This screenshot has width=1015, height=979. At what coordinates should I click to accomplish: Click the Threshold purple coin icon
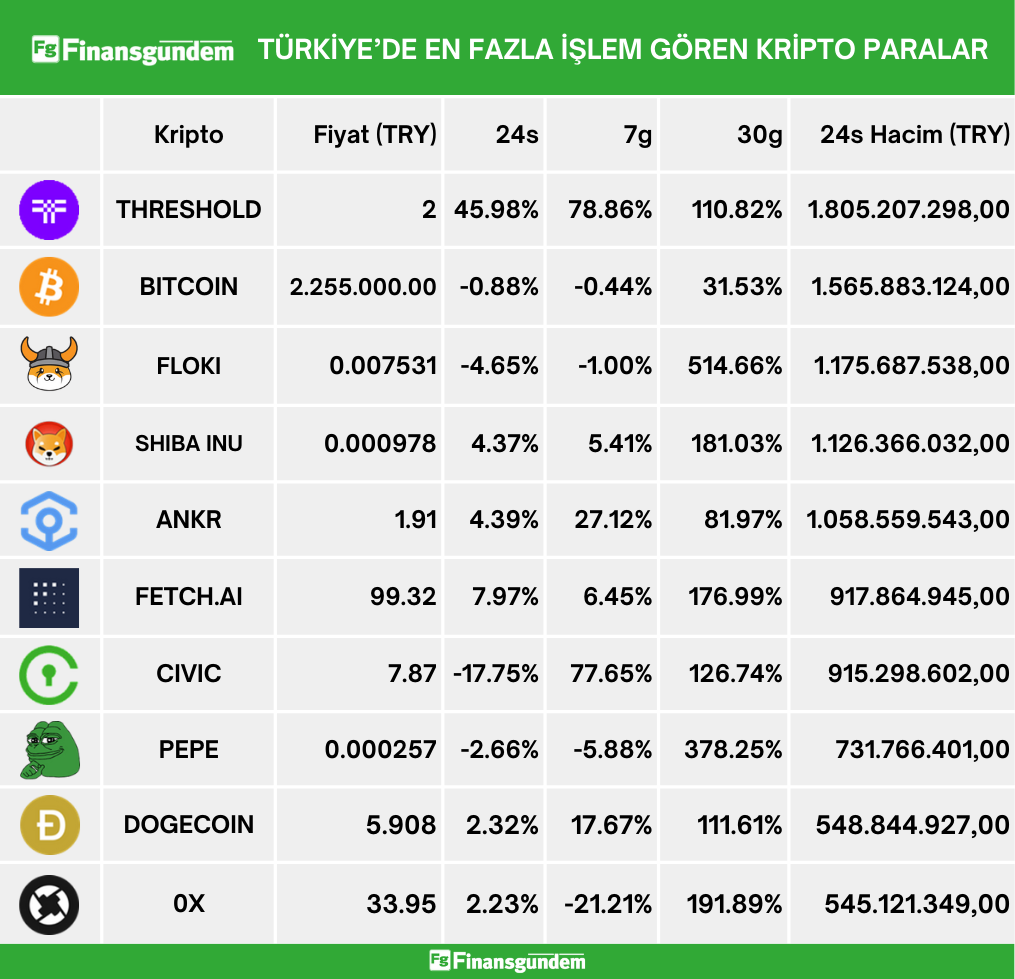(49, 209)
